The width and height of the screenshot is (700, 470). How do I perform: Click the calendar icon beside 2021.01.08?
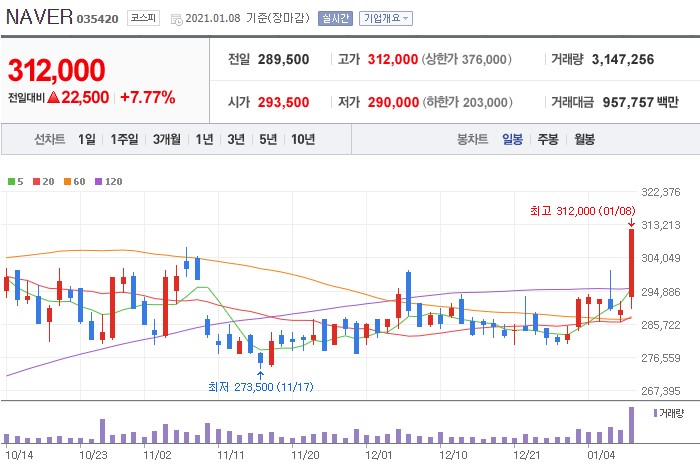coord(177,19)
